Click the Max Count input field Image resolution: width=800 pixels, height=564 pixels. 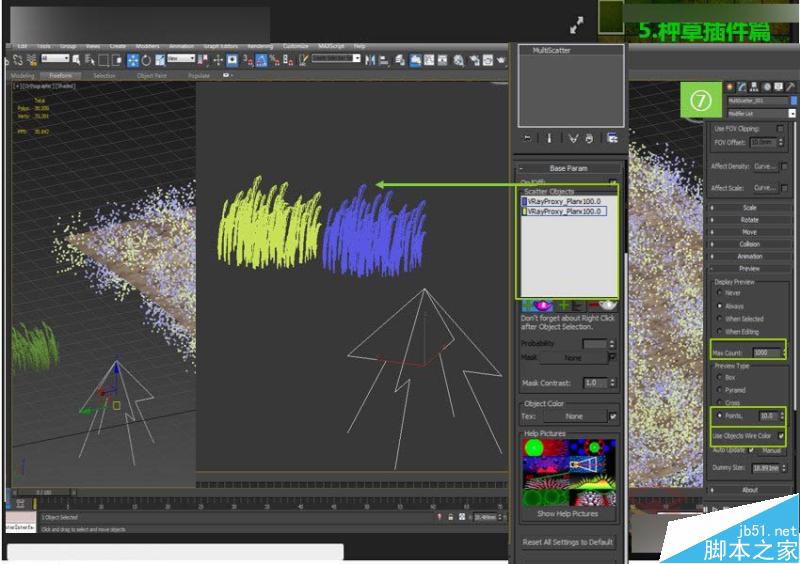(767, 352)
